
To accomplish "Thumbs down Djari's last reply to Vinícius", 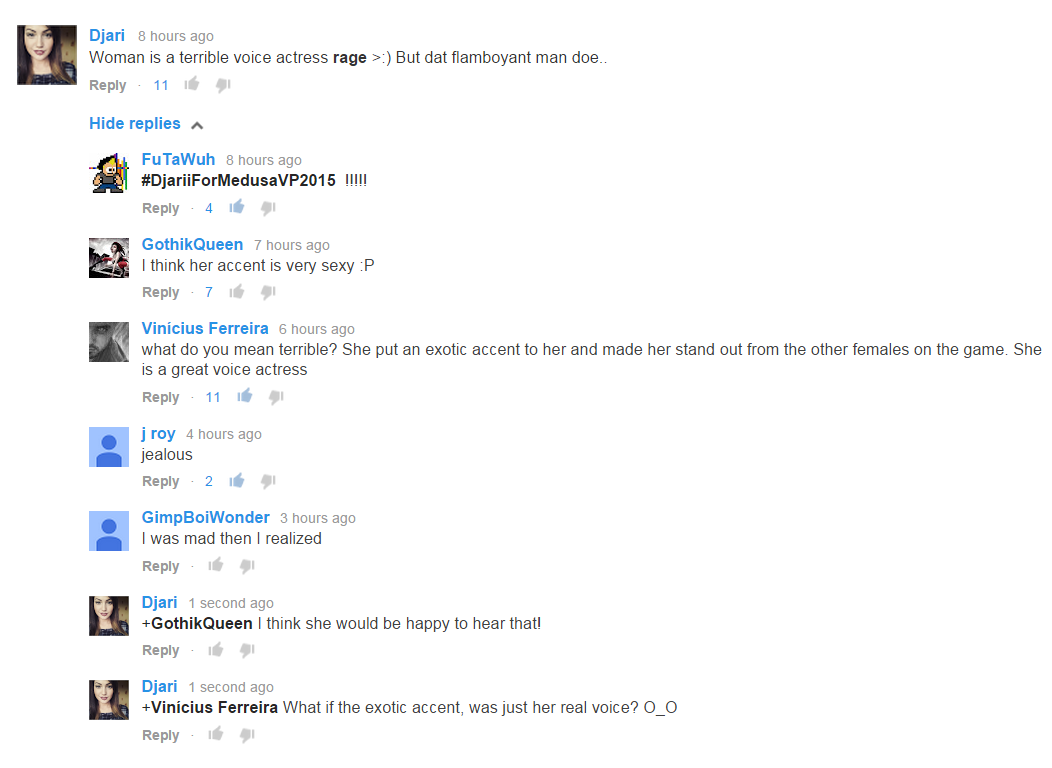I will 248,736.
